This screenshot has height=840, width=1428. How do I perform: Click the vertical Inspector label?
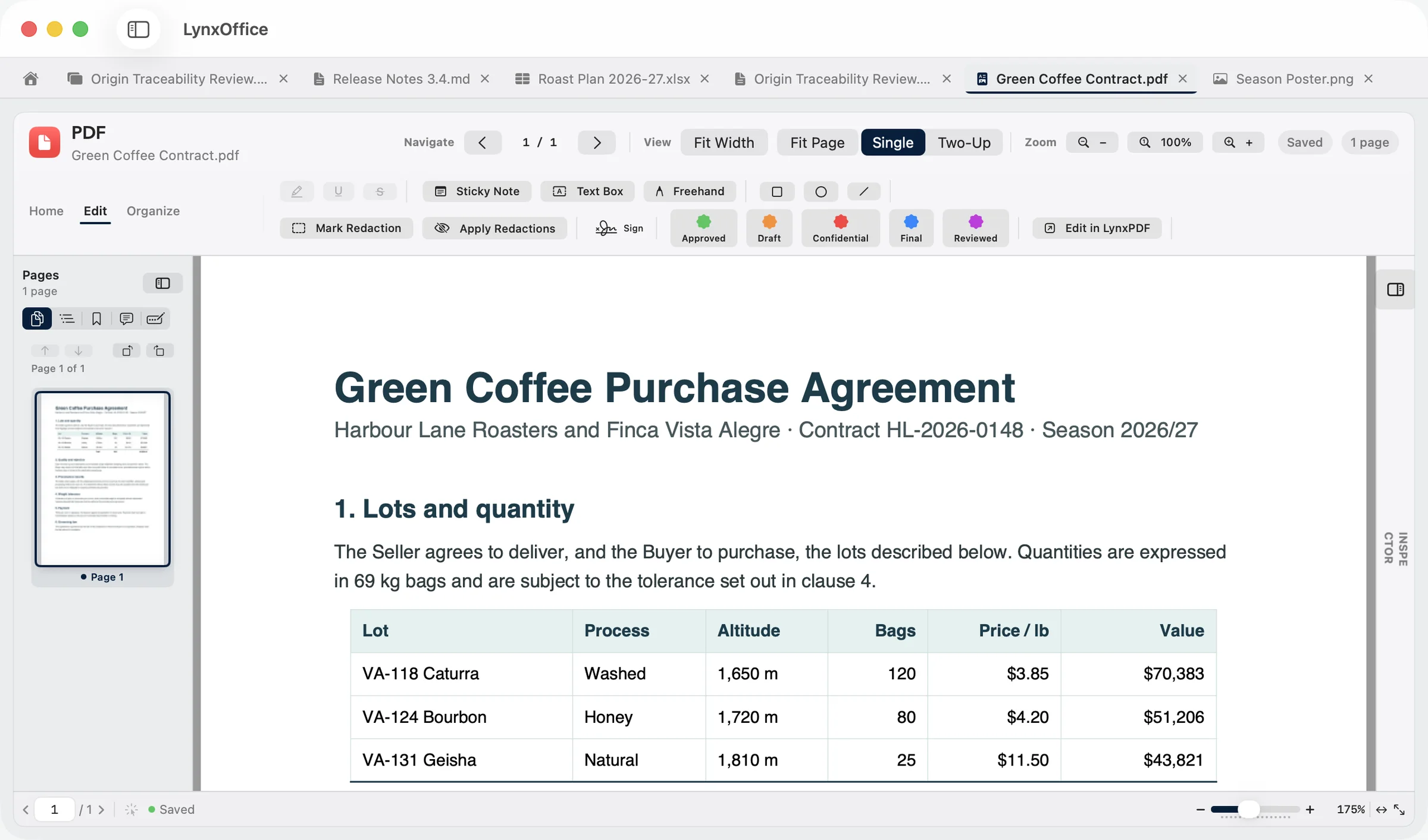[1395, 548]
